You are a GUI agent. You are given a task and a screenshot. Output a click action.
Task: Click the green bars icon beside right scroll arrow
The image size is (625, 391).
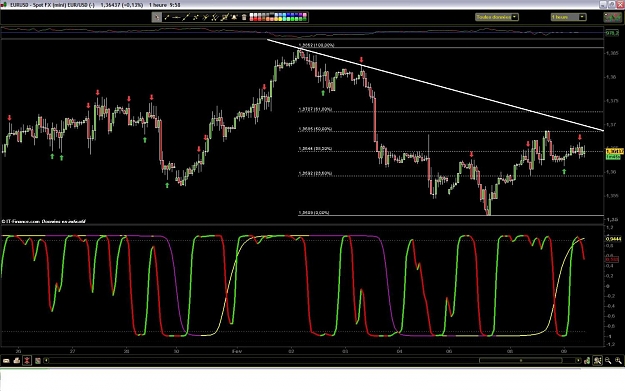tap(587, 361)
